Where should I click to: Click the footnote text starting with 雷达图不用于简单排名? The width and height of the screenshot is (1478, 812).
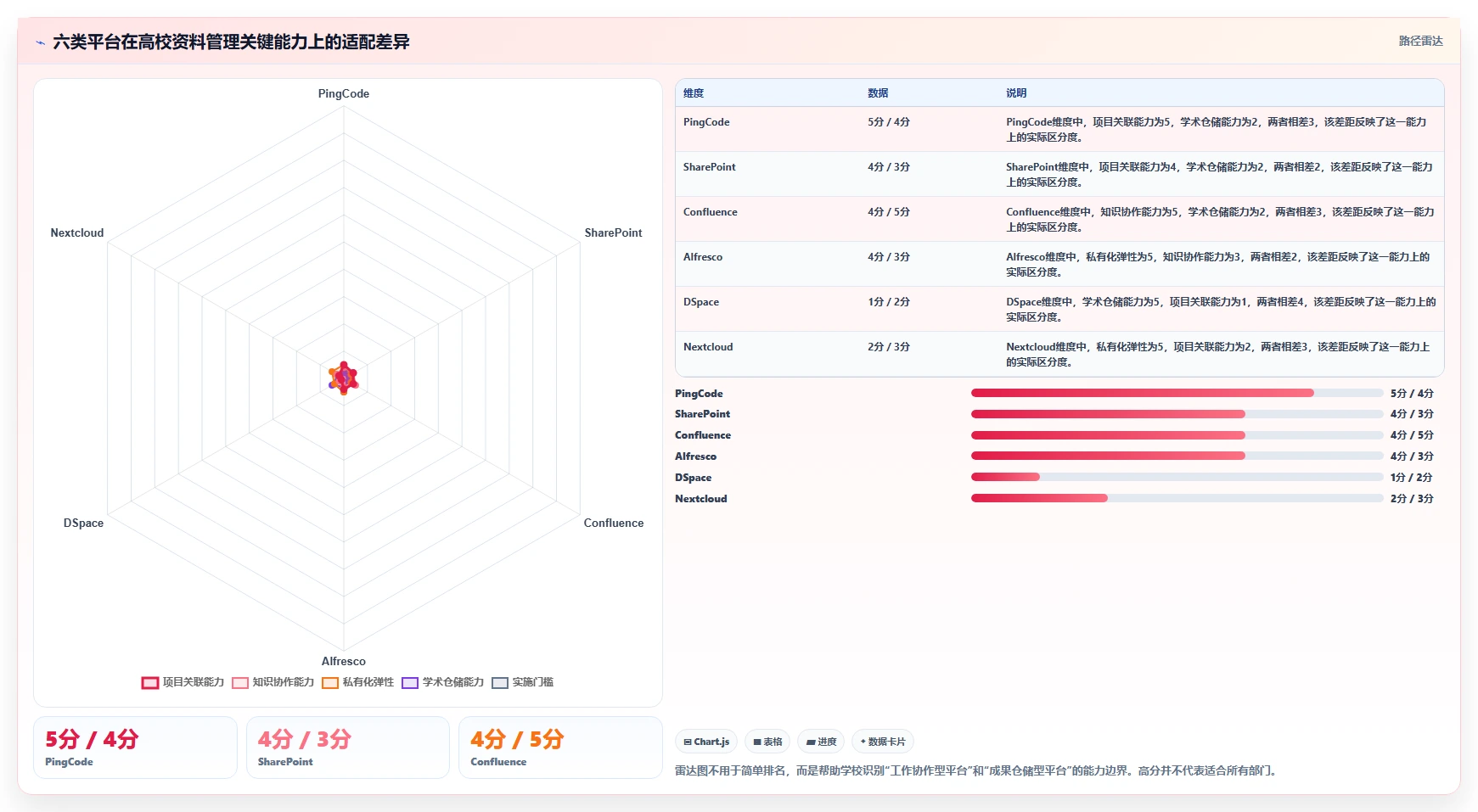[977, 771]
